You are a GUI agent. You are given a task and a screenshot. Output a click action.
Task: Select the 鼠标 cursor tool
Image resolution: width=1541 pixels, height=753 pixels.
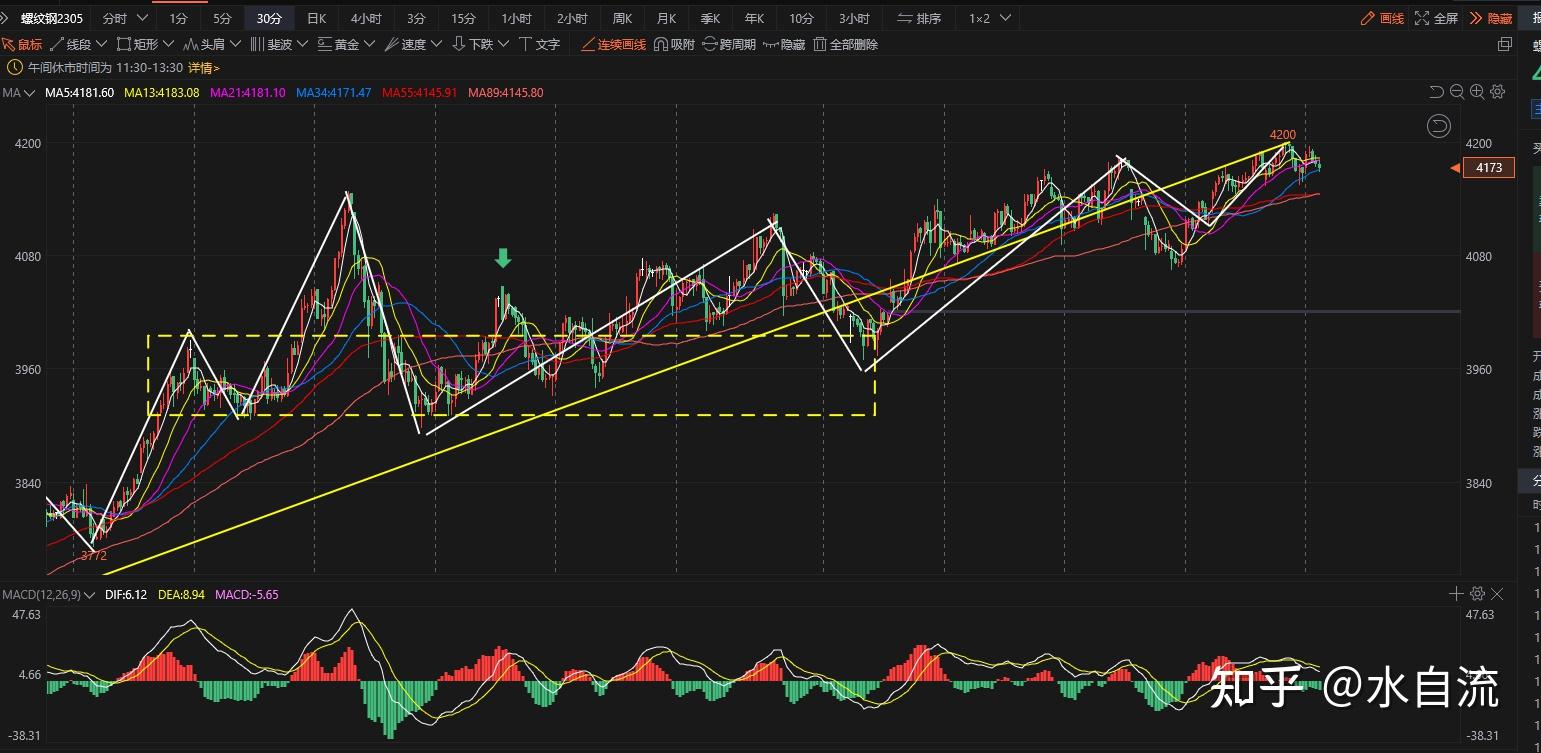(22, 44)
